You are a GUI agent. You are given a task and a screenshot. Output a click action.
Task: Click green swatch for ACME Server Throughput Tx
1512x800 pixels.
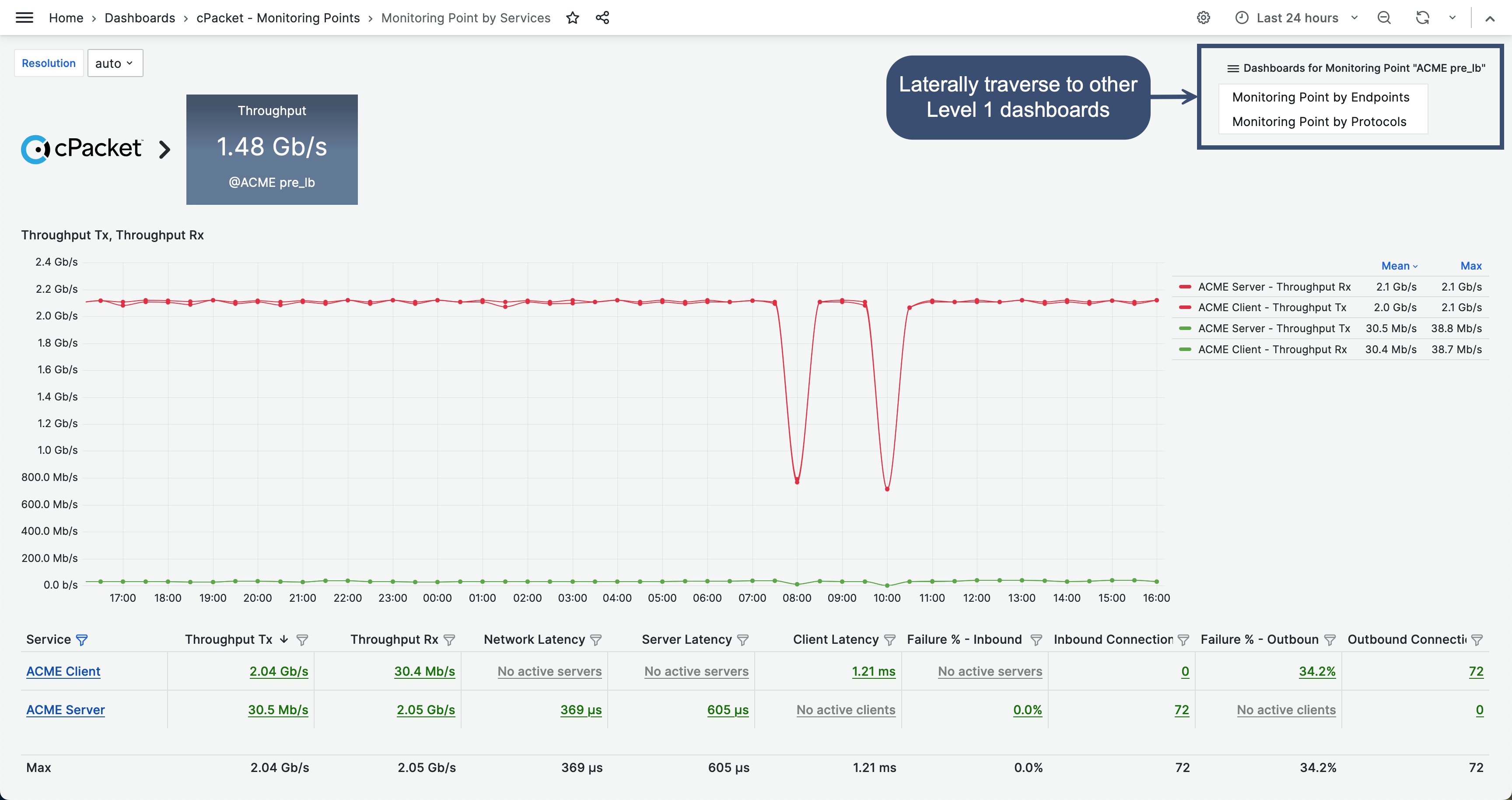(1184, 328)
